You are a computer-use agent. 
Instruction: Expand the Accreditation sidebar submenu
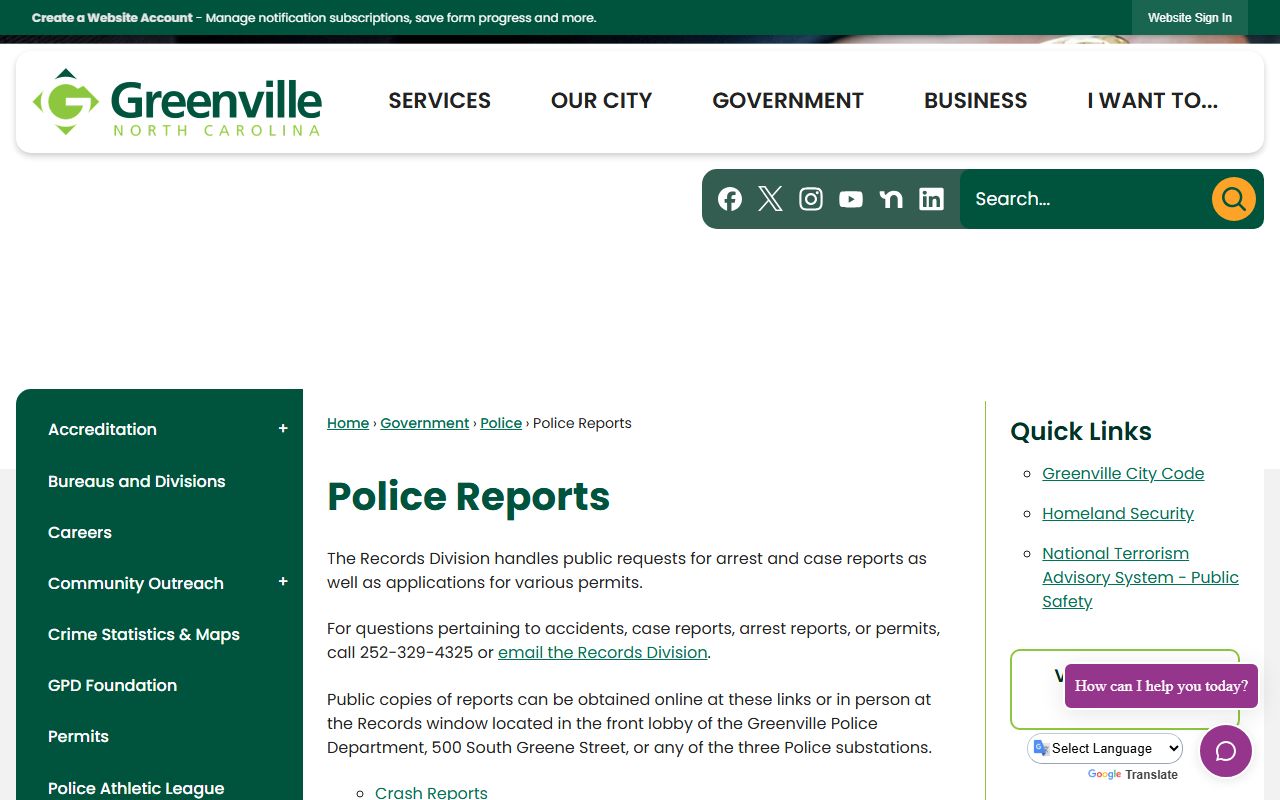tap(283, 429)
